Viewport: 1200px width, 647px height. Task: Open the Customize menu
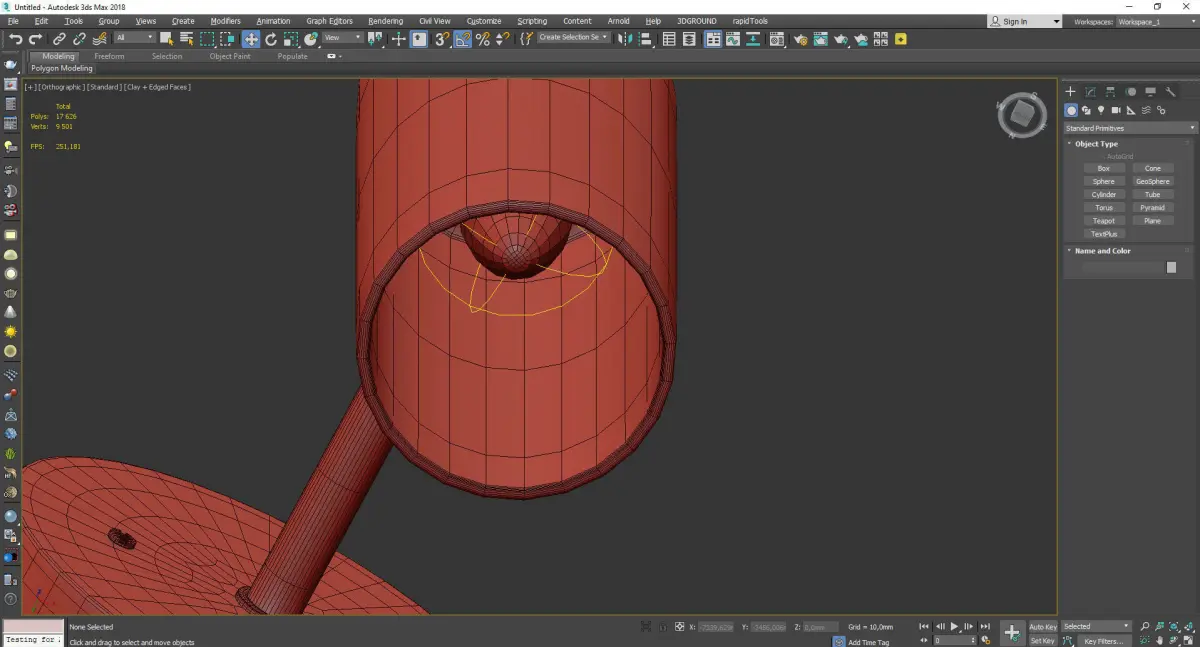click(x=484, y=21)
